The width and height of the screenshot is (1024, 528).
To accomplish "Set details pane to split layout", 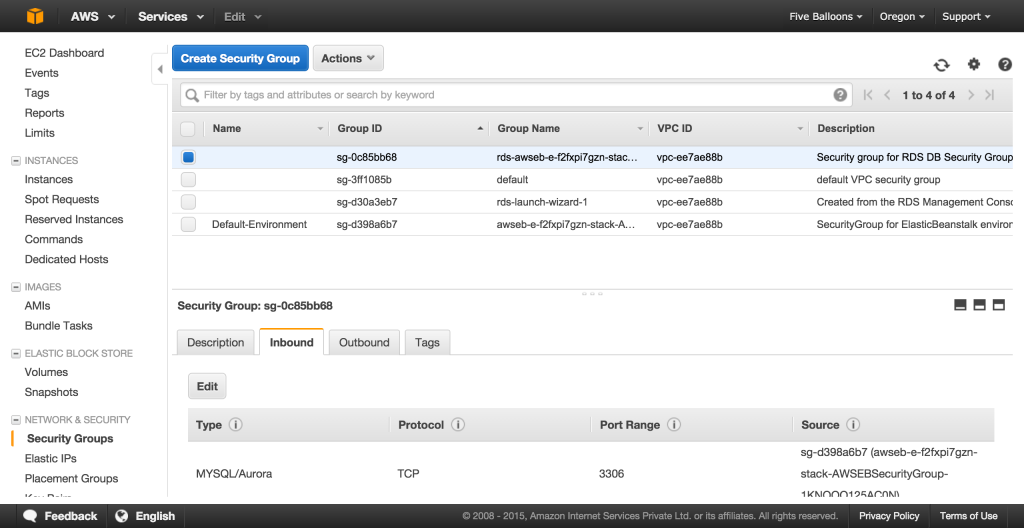I will (x=979, y=305).
